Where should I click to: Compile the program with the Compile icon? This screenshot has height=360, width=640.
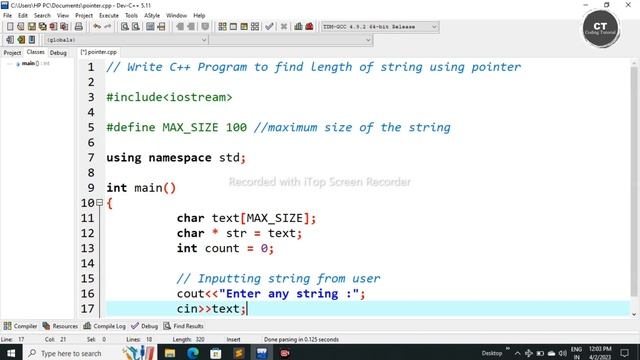point(222,27)
